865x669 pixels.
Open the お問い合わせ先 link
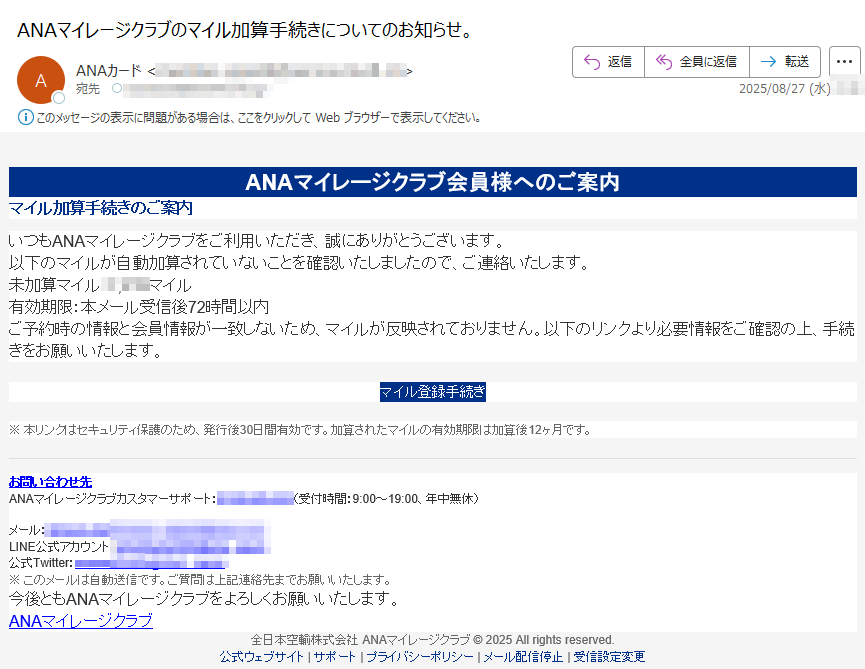50,481
